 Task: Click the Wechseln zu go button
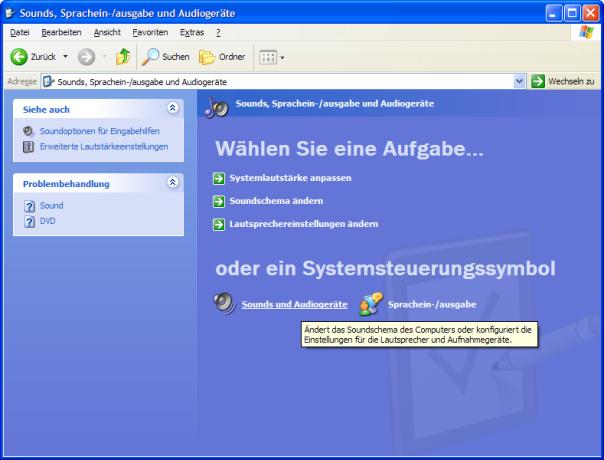tap(565, 80)
